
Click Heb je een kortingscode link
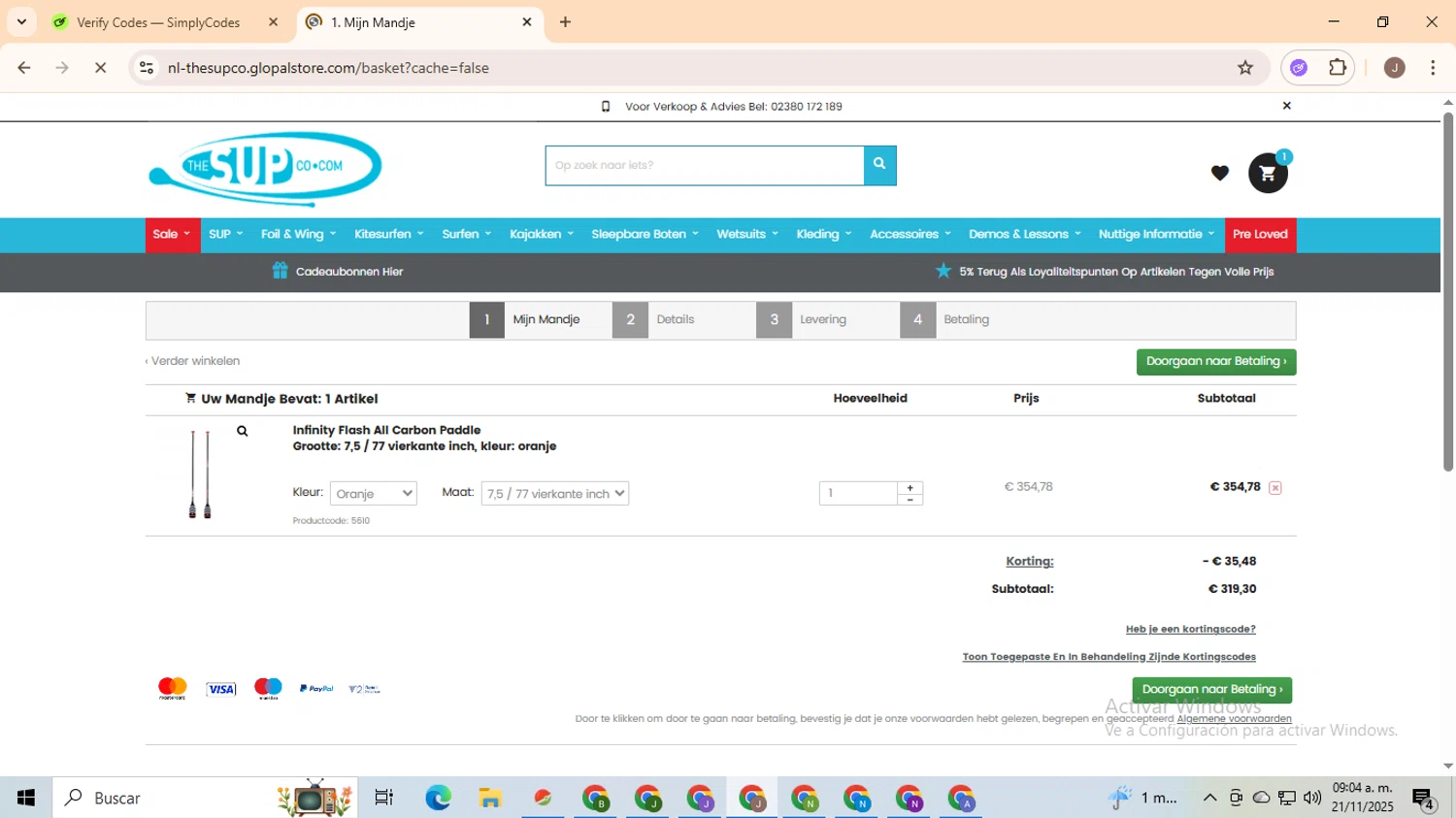pyautogui.click(x=1190, y=630)
